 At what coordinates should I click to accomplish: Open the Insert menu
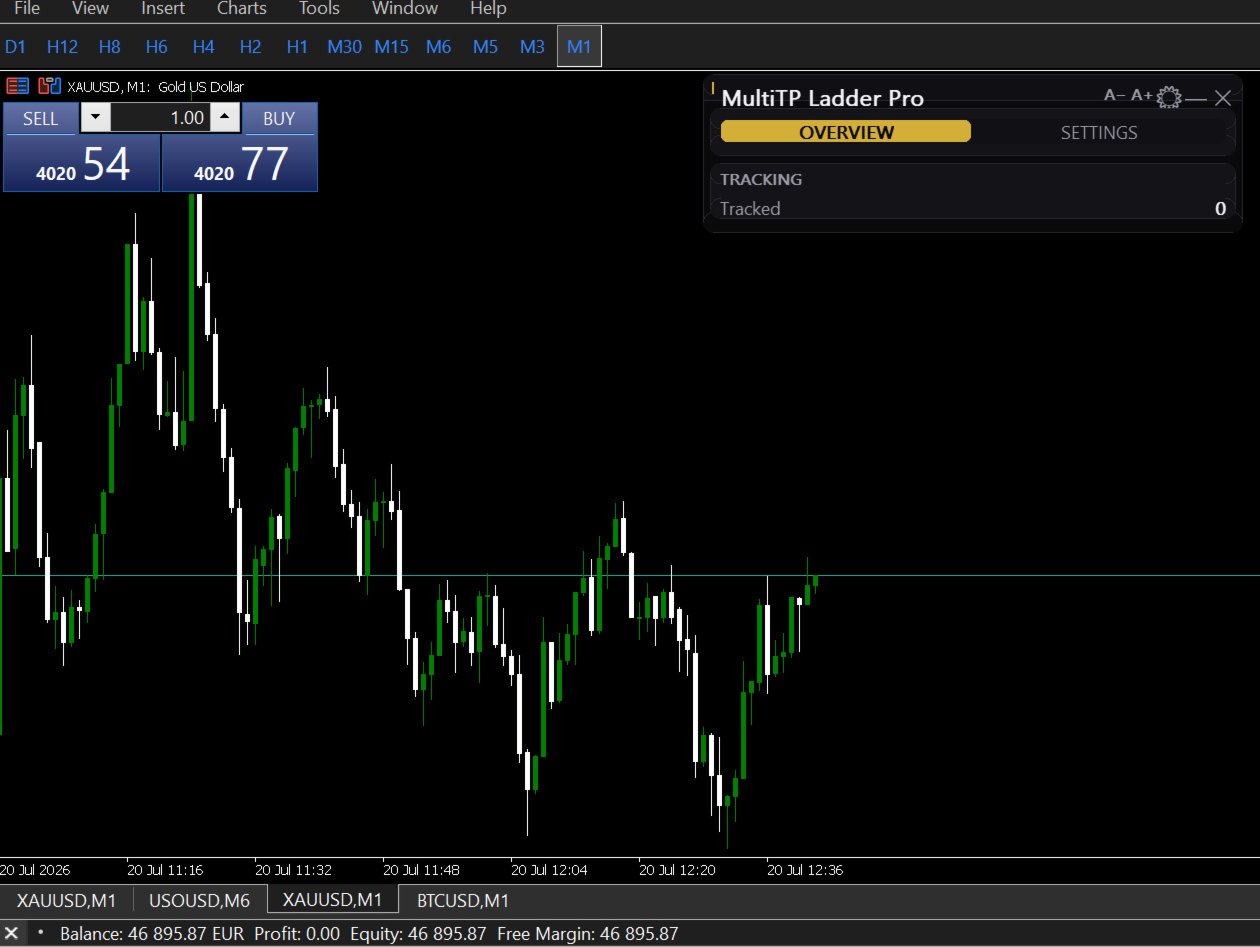coord(163,9)
